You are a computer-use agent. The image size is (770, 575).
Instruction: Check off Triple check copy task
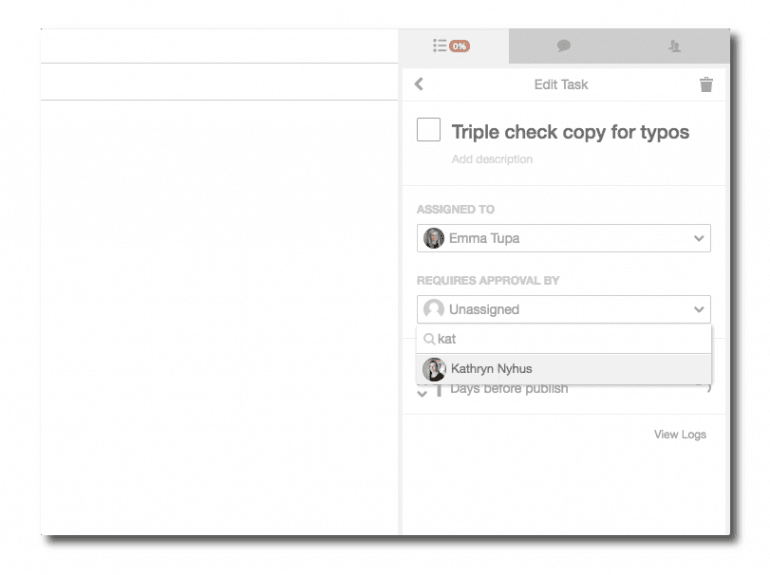(x=428, y=130)
